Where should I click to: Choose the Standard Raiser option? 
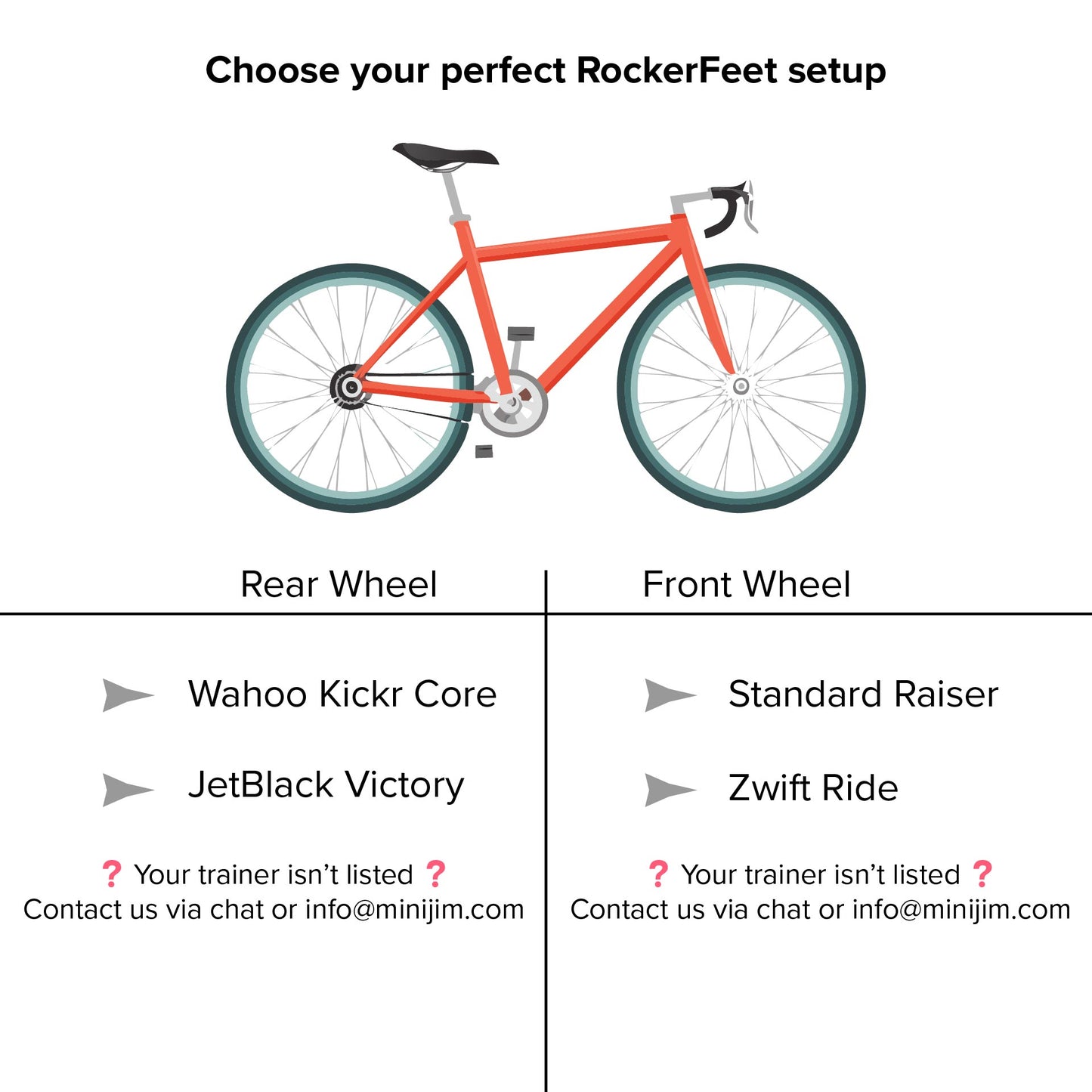pyautogui.click(x=863, y=694)
